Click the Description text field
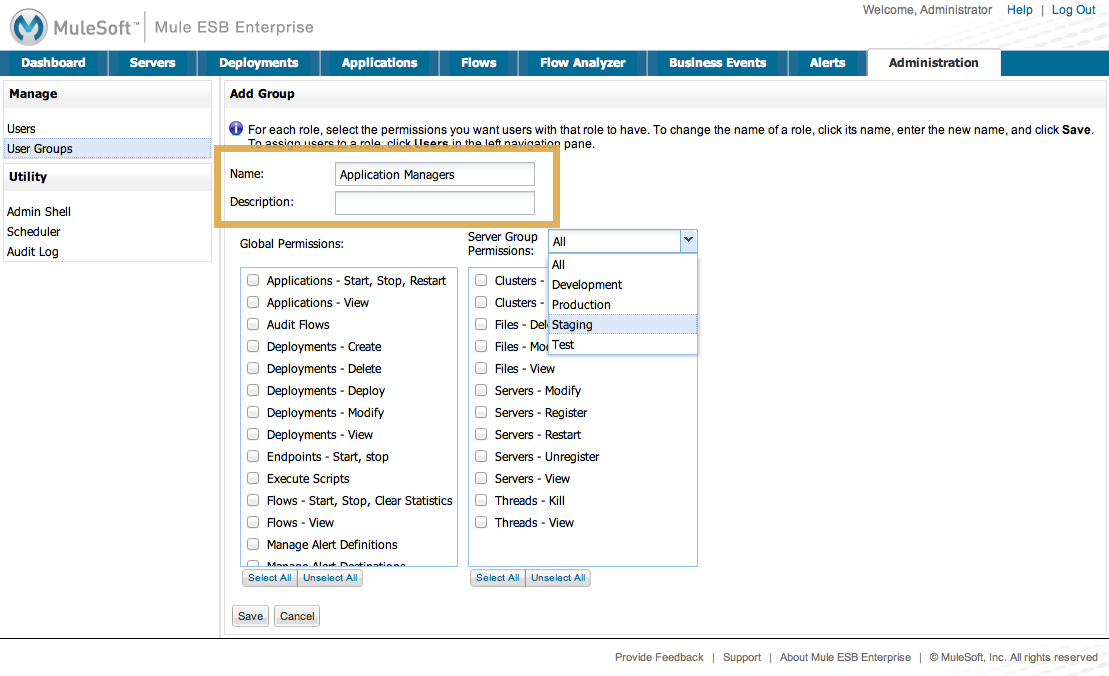Viewport: 1109px width, 676px height. (434, 203)
